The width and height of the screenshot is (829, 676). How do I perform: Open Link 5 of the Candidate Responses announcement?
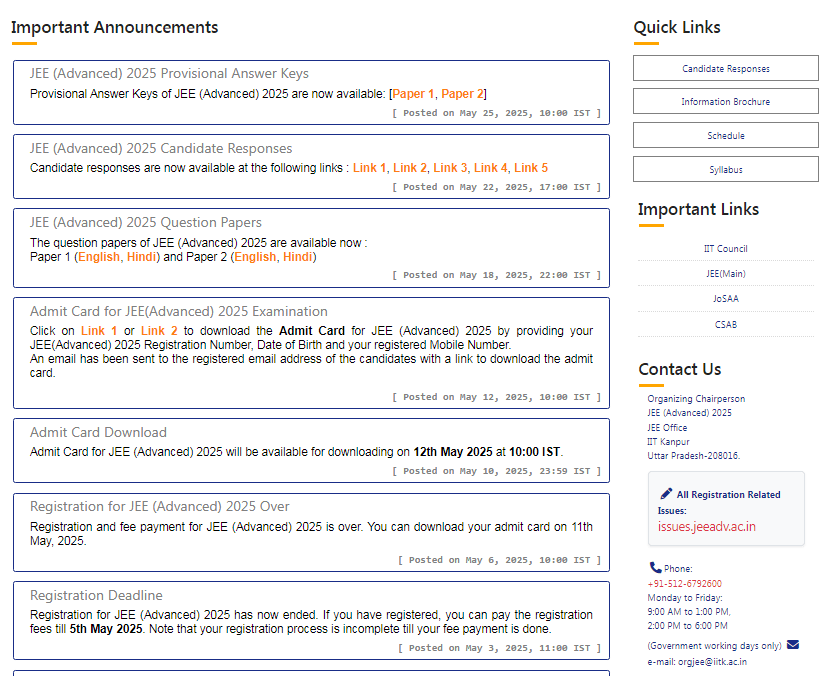(x=531, y=168)
